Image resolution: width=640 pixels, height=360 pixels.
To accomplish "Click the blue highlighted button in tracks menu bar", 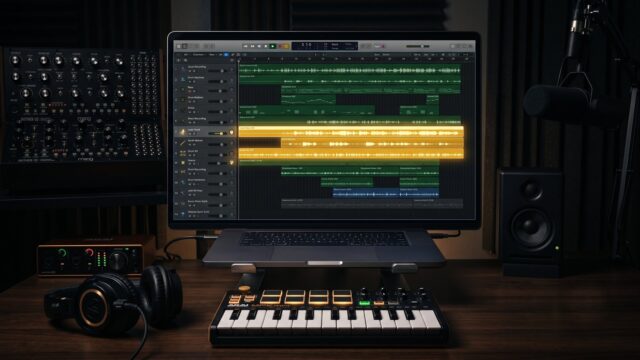I will tap(226, 55).
